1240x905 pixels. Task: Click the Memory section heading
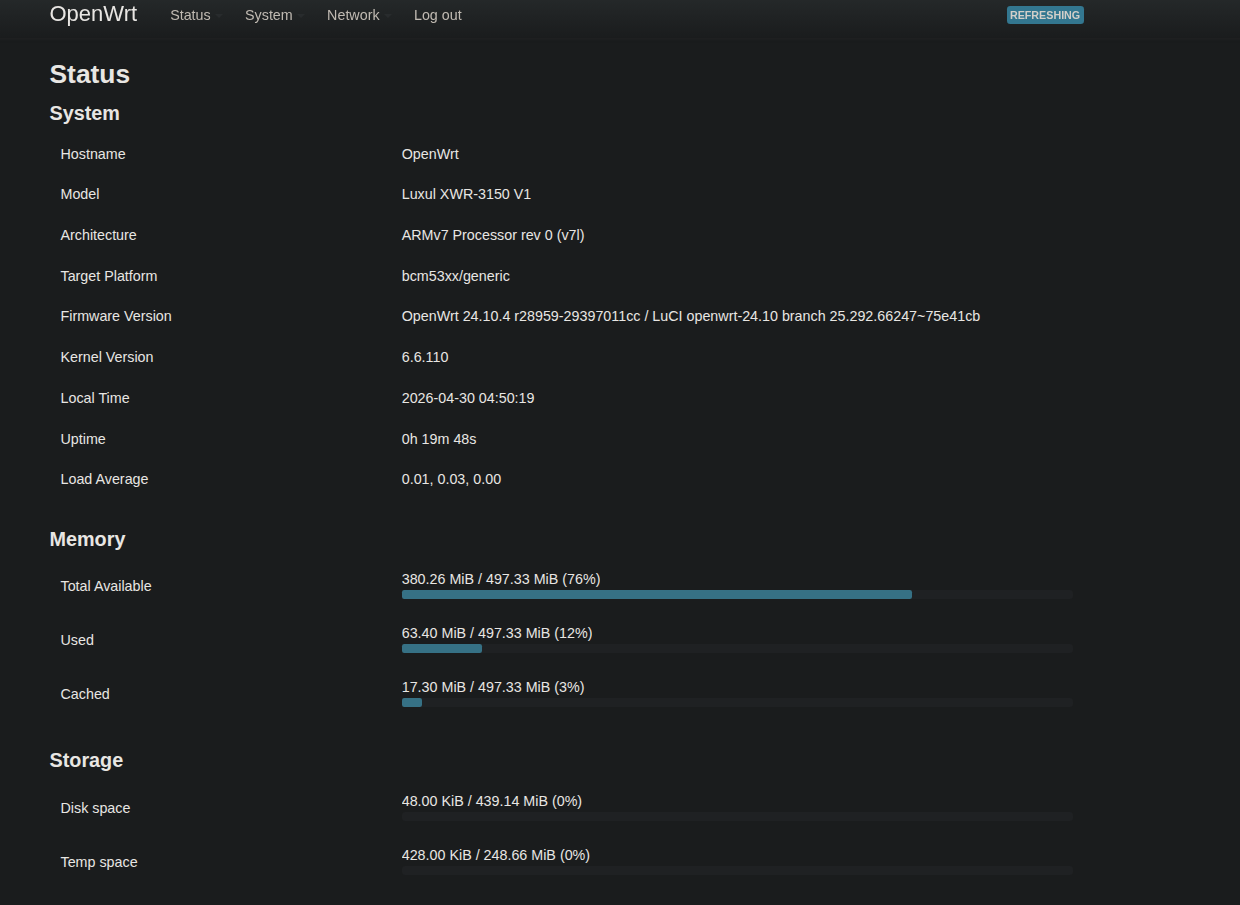[x=88, y=539]
